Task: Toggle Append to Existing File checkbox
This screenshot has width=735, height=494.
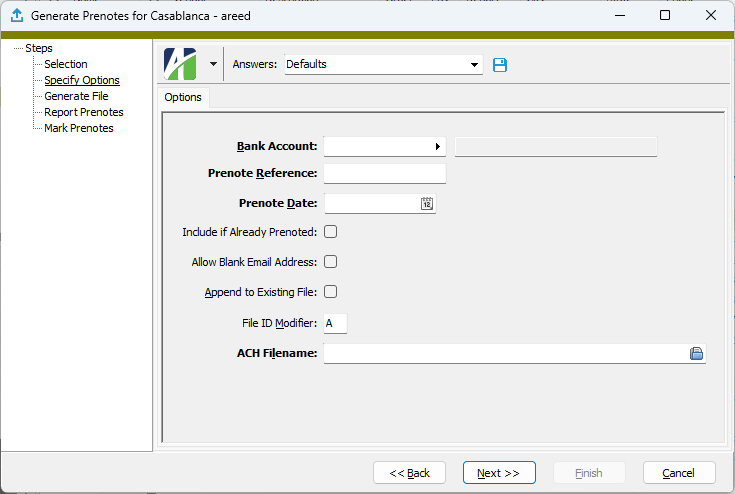Action: pyautogui.click(x=330, y=292)
